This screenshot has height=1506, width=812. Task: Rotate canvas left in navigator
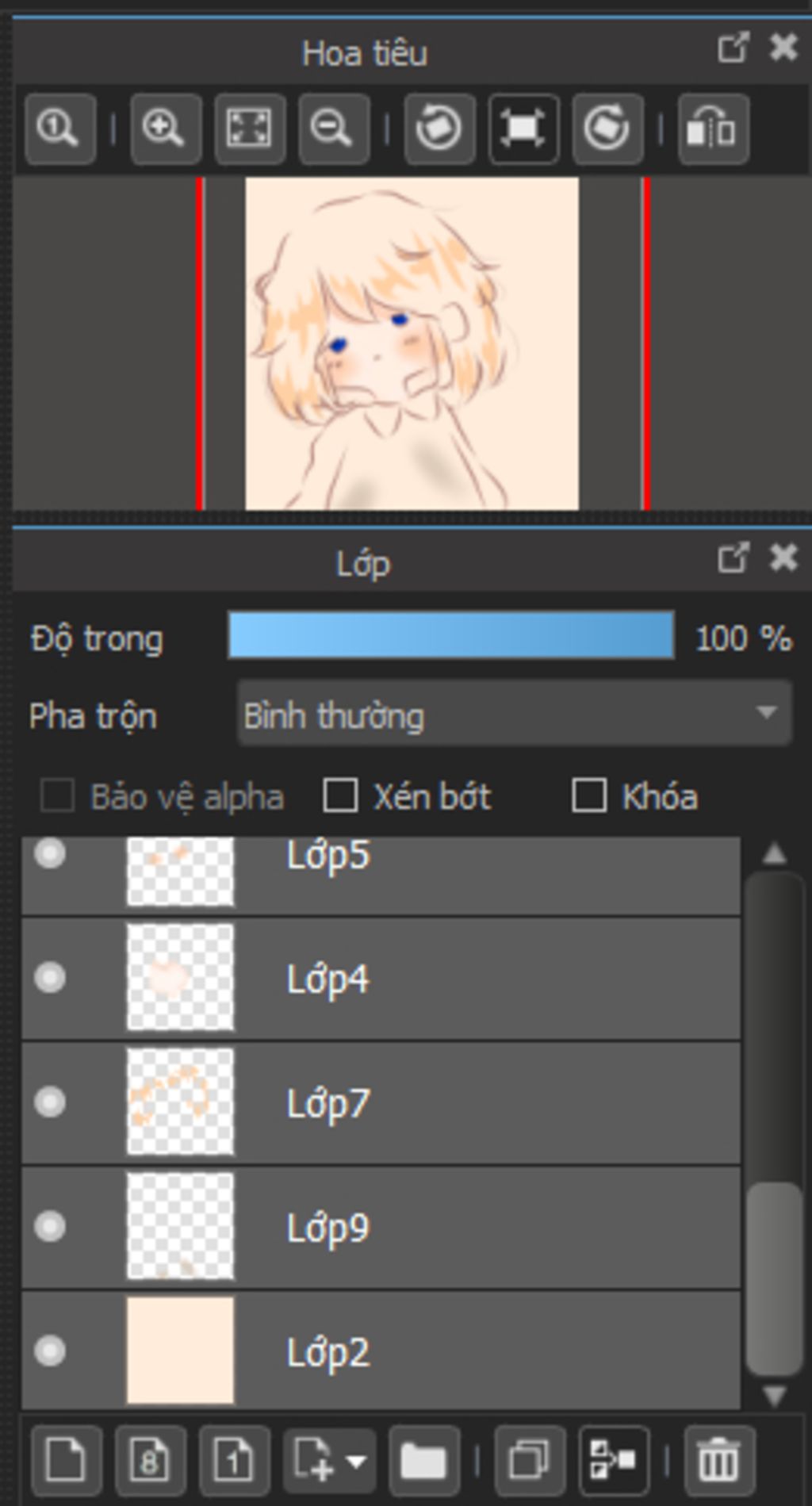point(439,128)
